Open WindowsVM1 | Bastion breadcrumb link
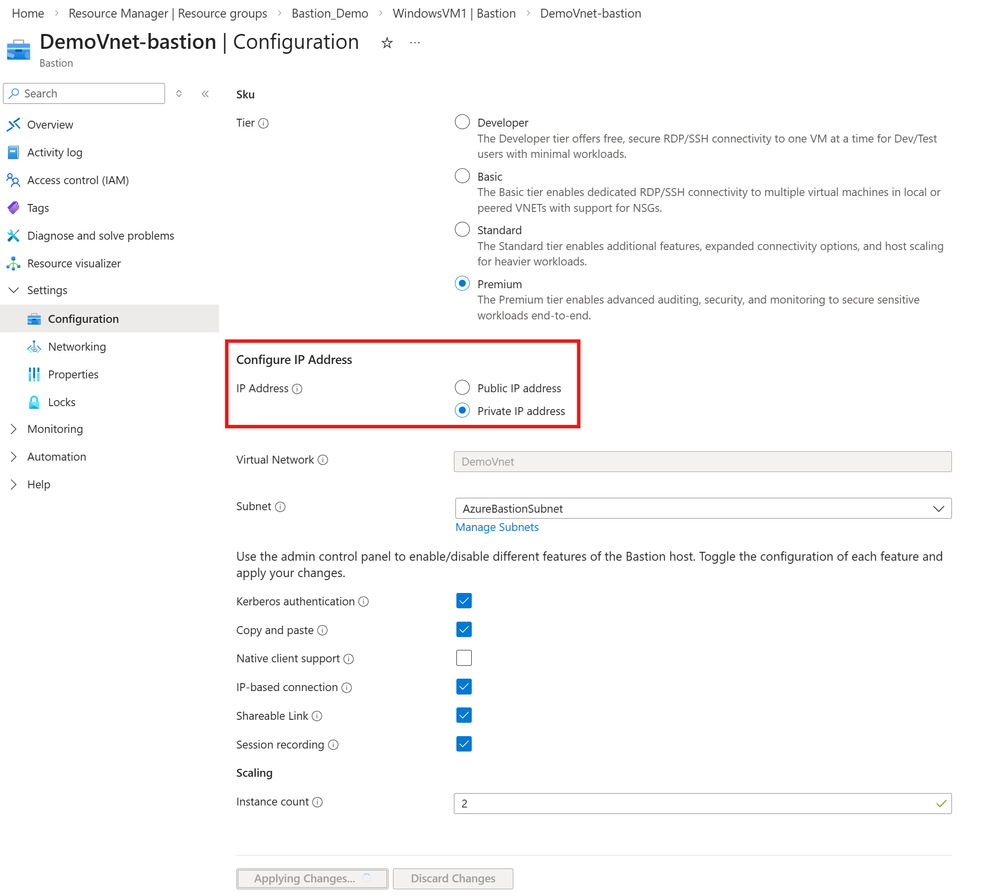 coord(454,13)
